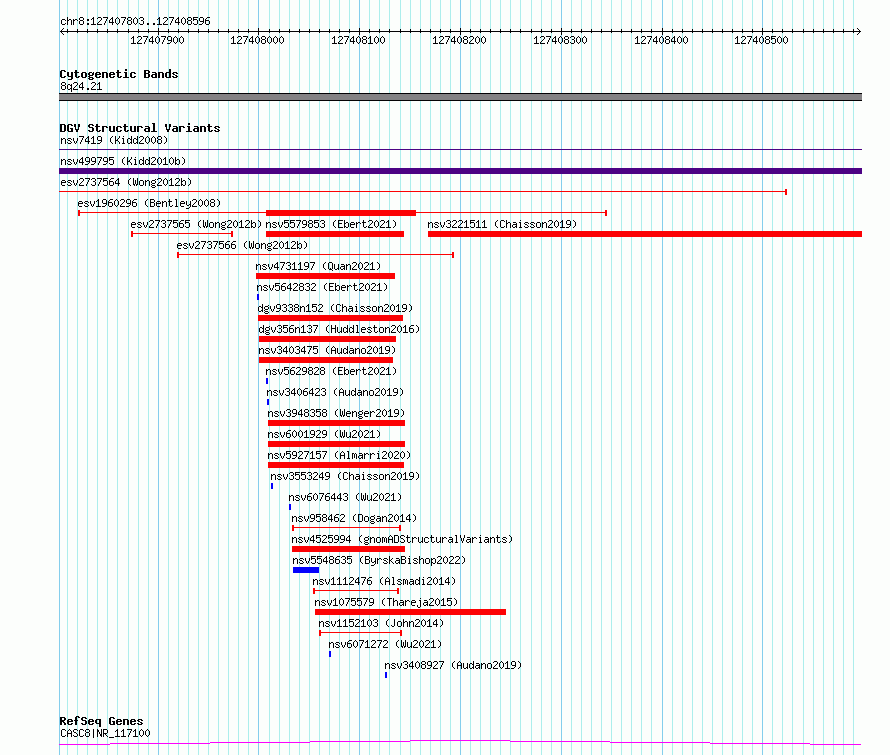
Task: Open variant nsv5927157 (Almarri2020)
Action: [339, 455]
